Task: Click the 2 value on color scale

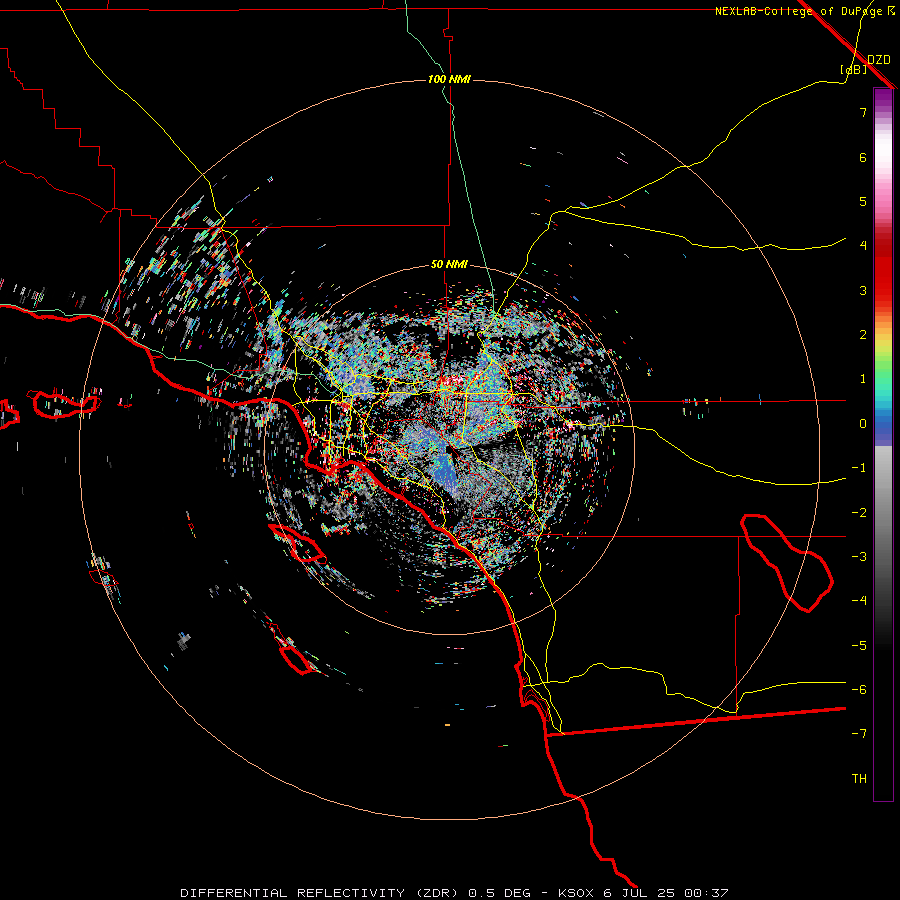Action: [x=863, y=335]
